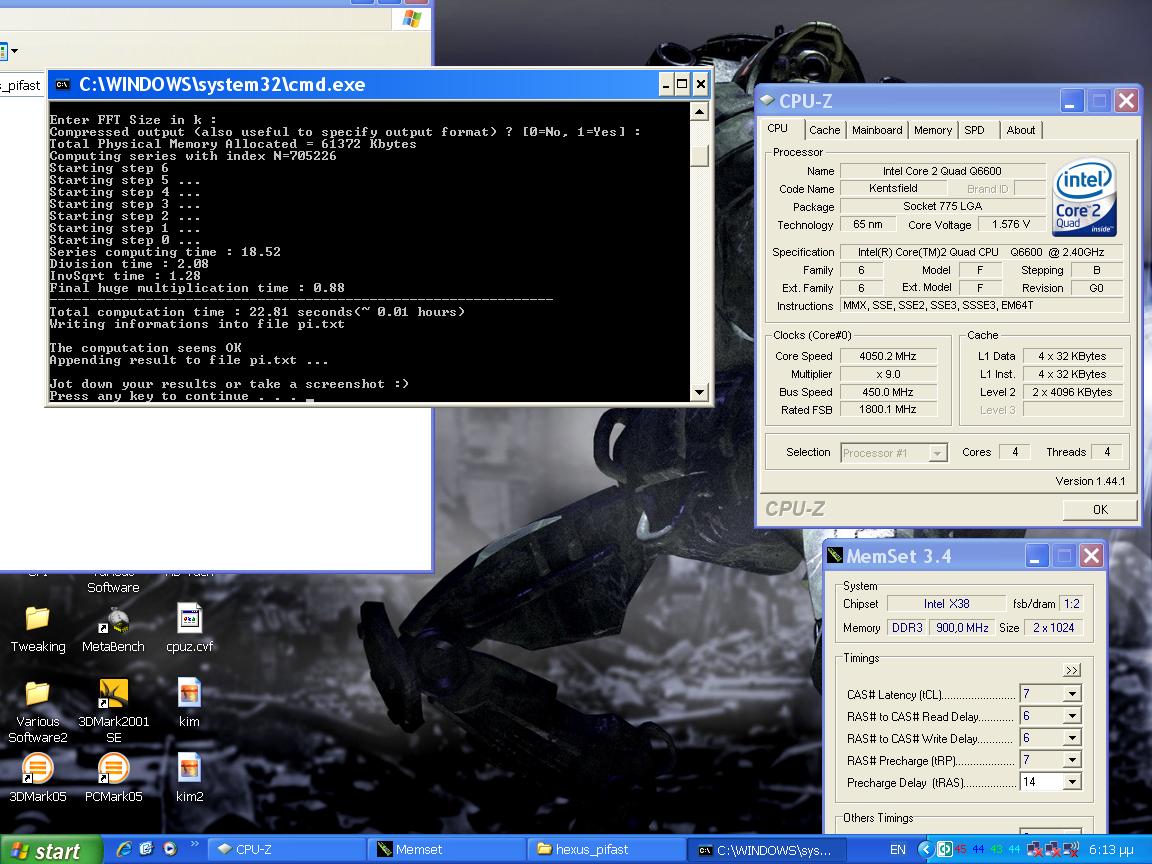Click the media player quick launch icon

[170, 849]
